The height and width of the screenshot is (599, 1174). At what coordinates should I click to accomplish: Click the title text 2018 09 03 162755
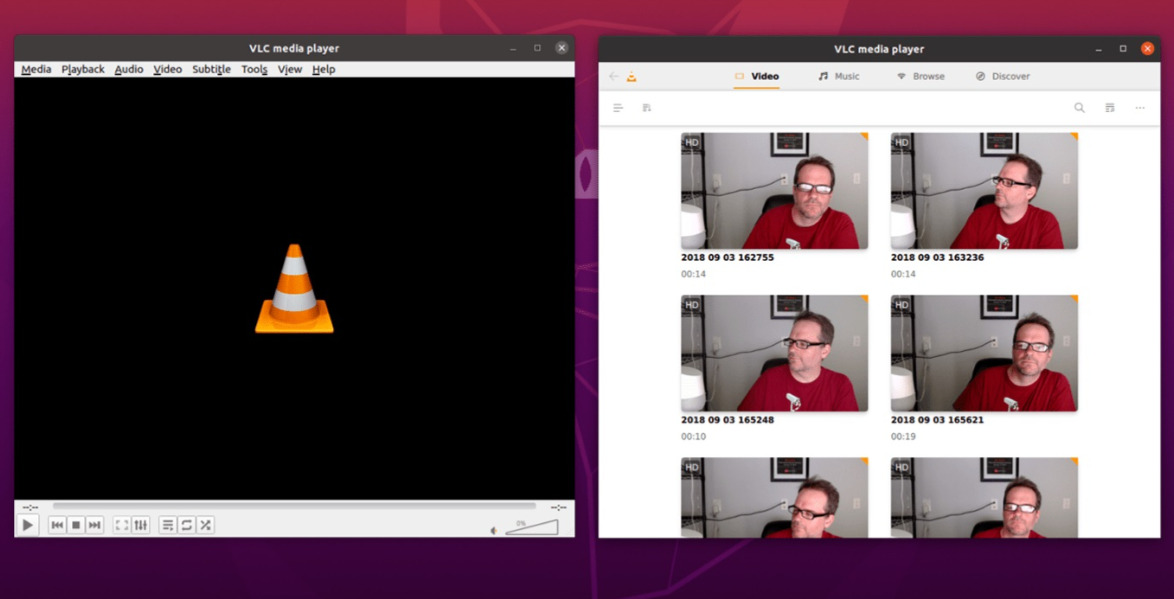coord(727,258)
